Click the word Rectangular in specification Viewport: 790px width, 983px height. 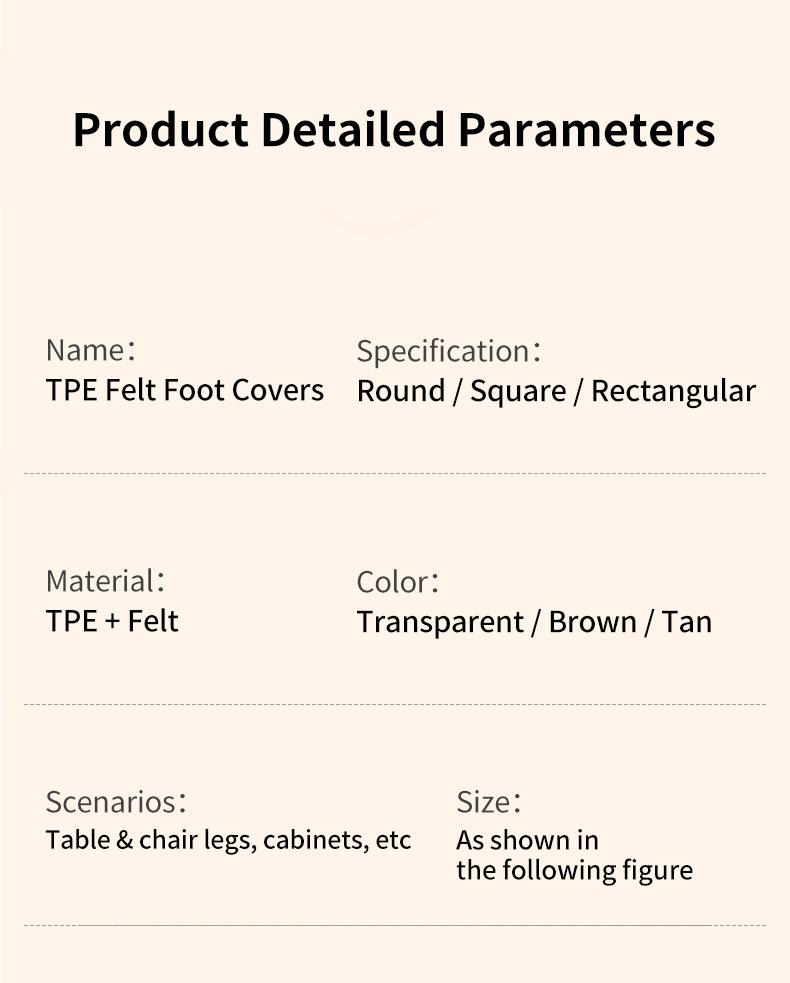tap(673, 392)
